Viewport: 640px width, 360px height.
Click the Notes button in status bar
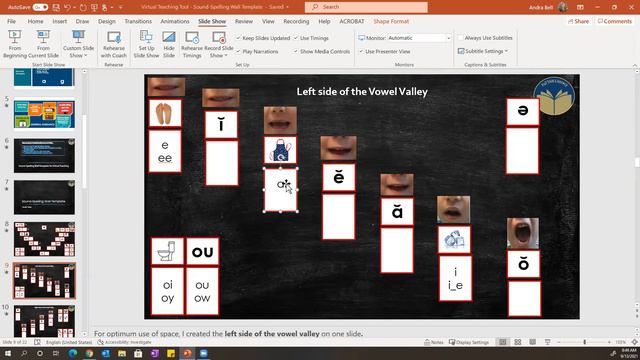tap(434, 342)
